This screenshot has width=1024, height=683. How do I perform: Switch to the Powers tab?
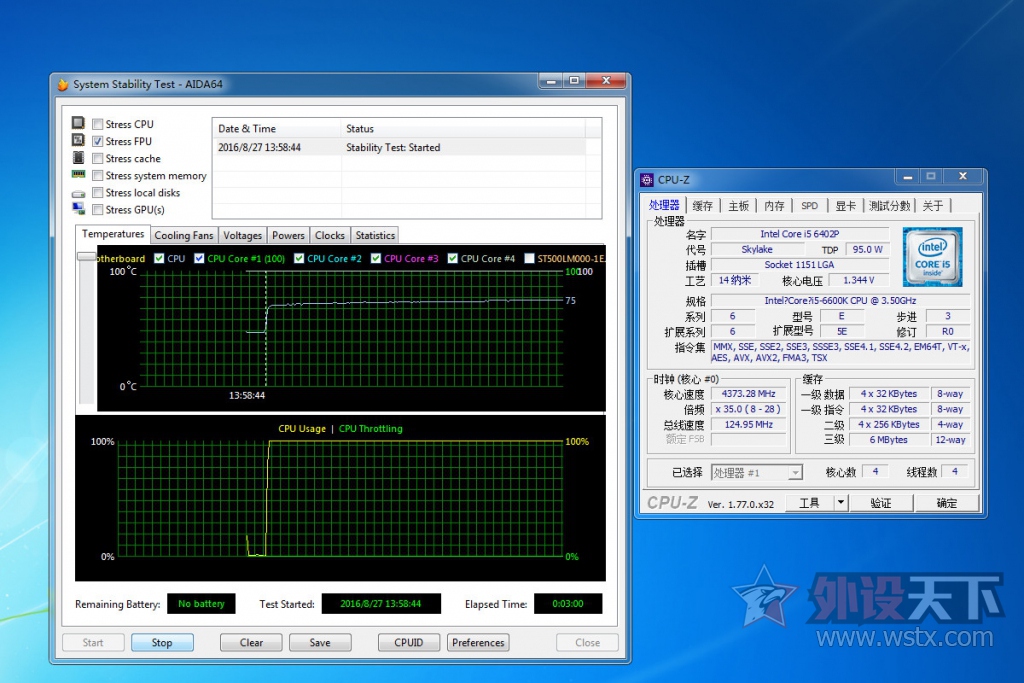coord(288,235)
